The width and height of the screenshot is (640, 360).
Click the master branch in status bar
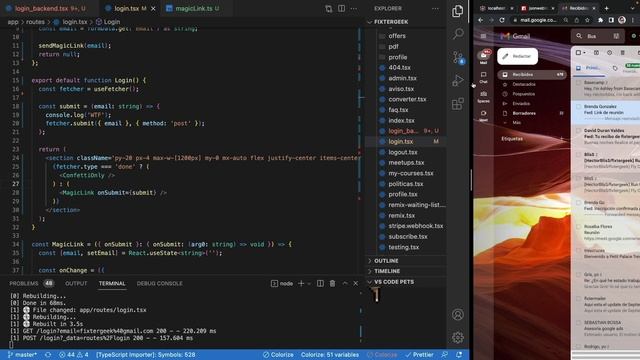pyautogui.click(x=22, y=355)
